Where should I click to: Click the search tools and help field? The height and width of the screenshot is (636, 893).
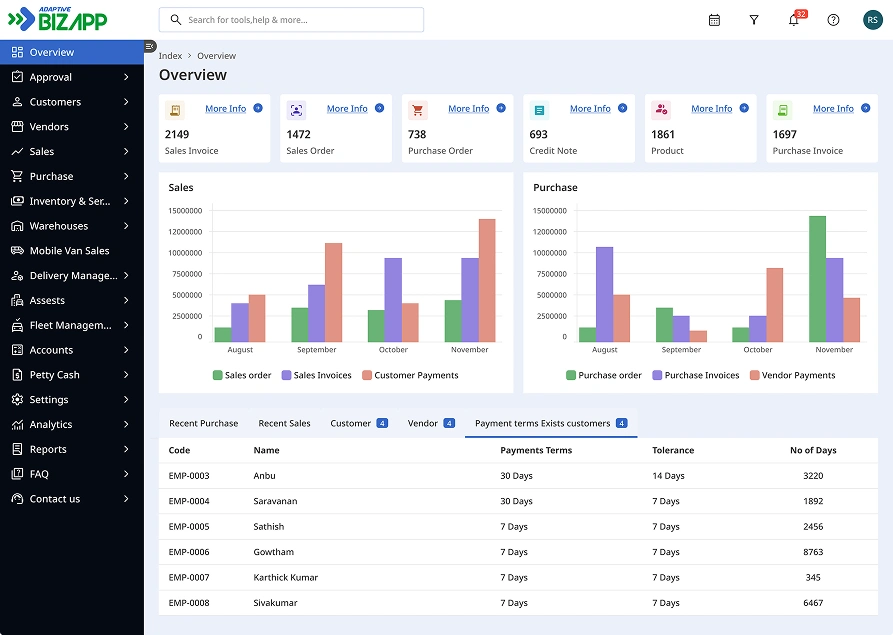(x=291, y=20)
